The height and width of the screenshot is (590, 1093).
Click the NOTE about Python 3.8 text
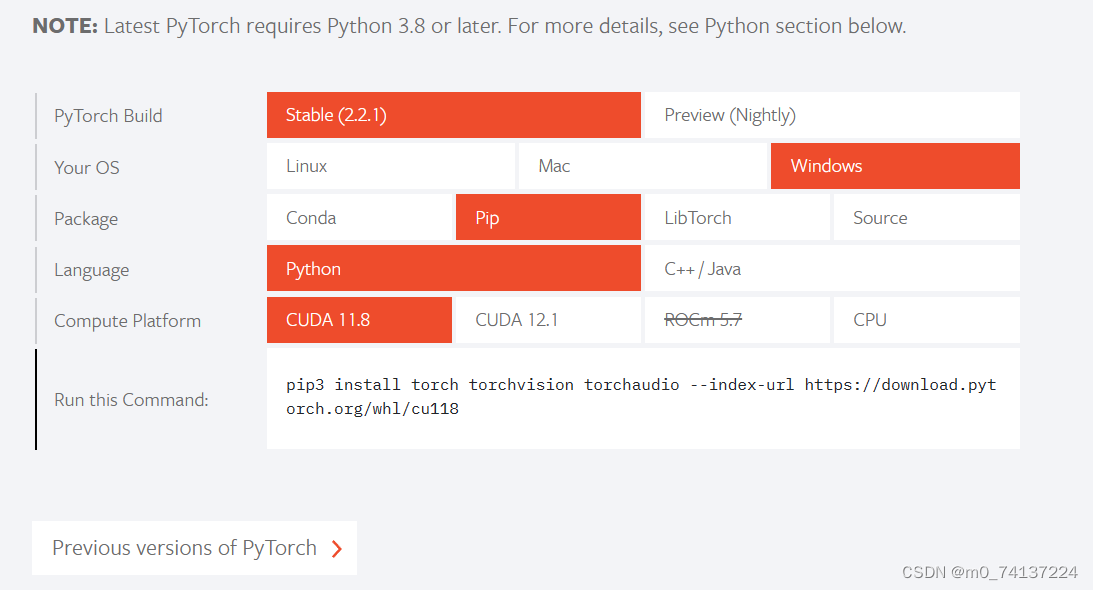[469, 26]
